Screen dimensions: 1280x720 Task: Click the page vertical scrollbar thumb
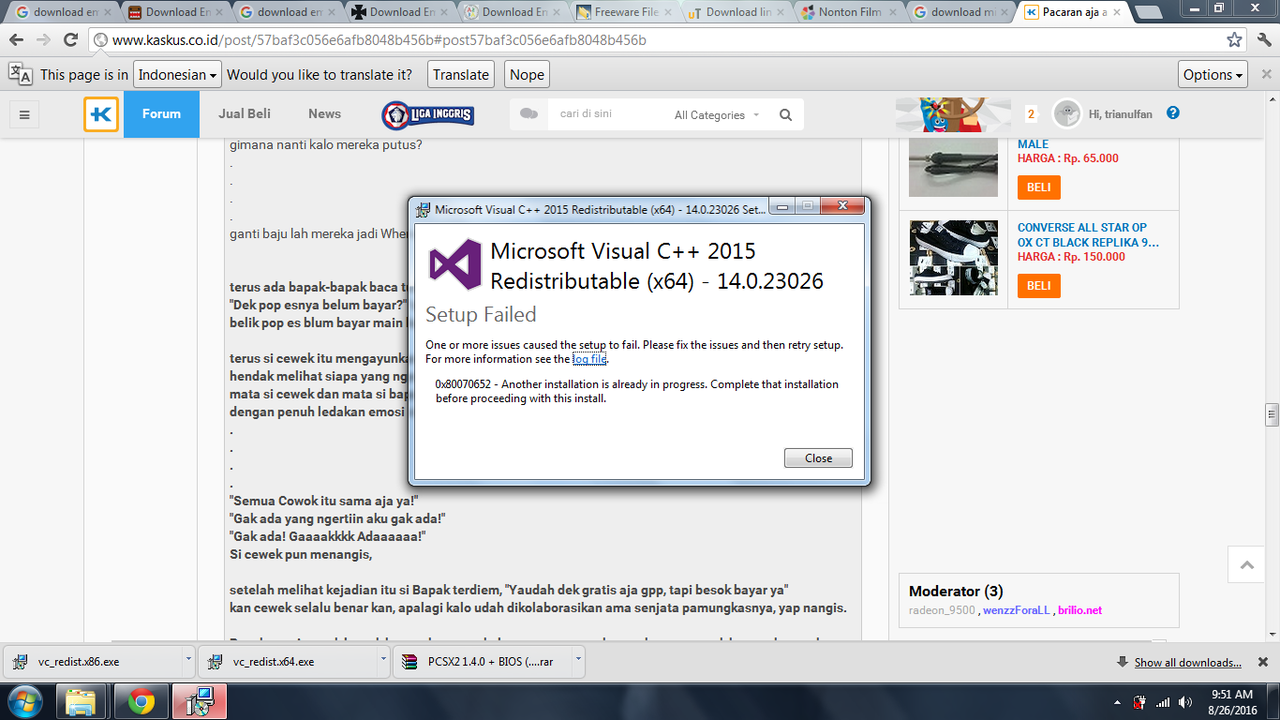(1272, 414)
